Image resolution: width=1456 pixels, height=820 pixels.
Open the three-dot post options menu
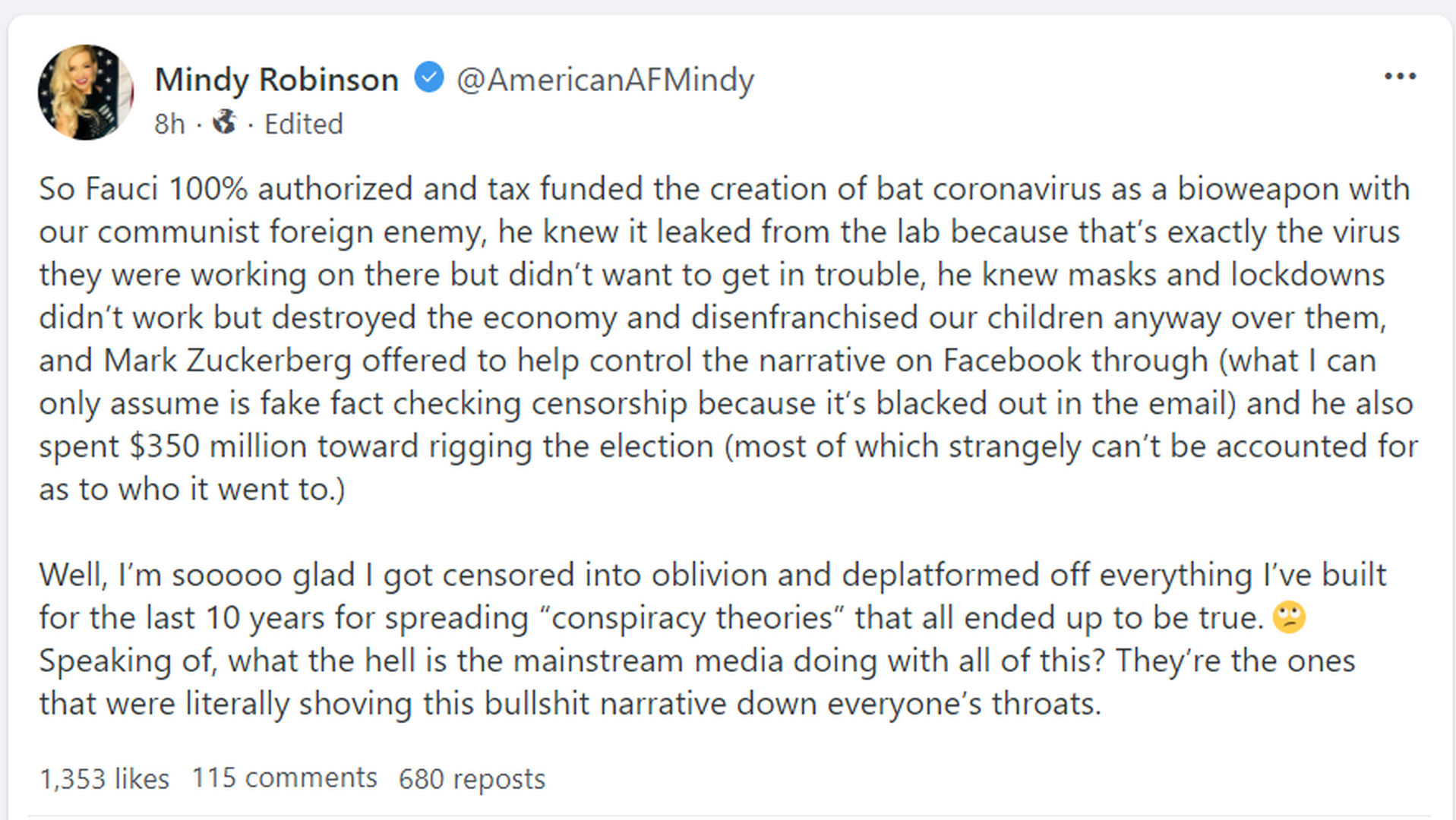[x=1400, y=76]
